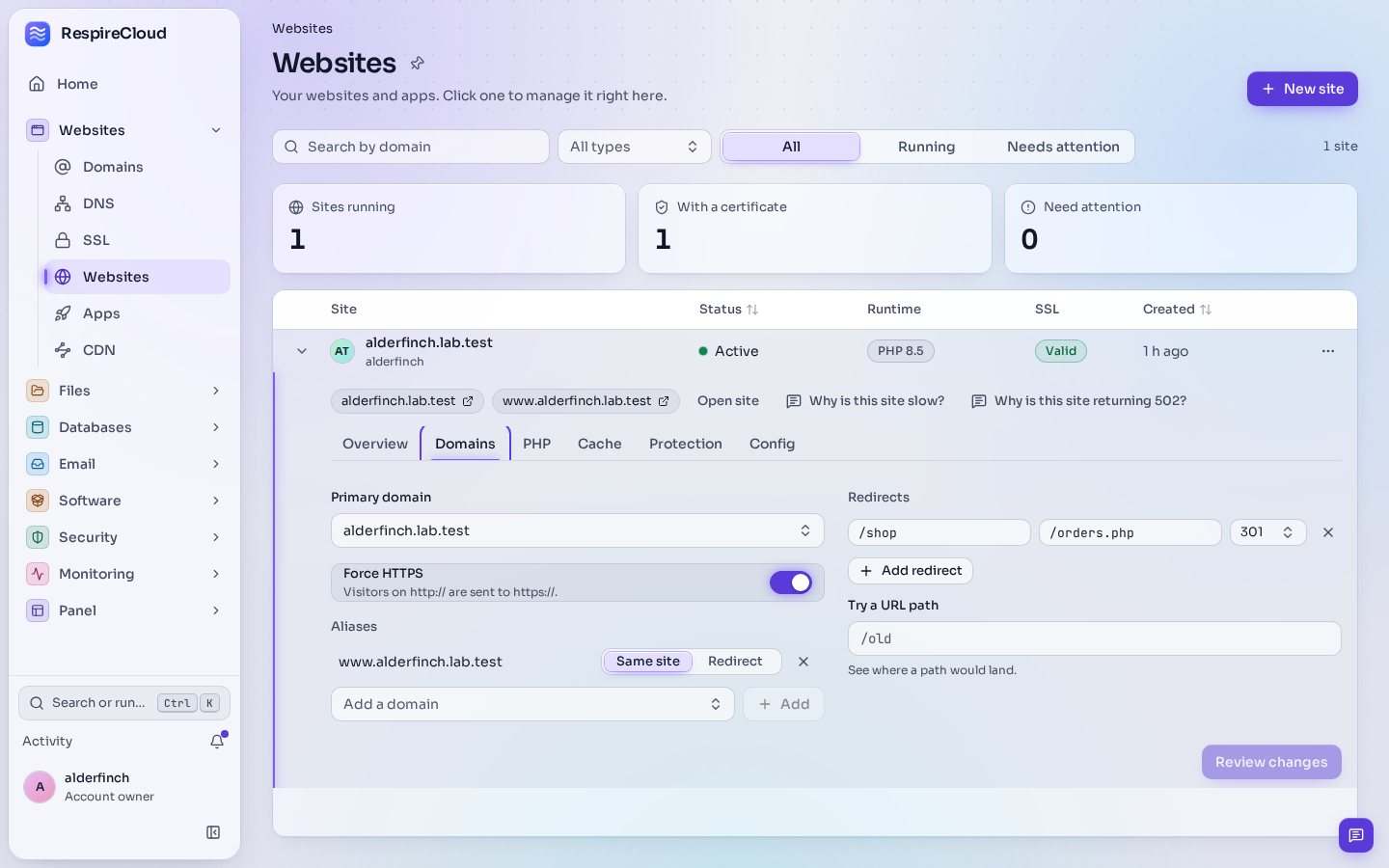Switch to the Cache tab
1389x868 pixels.
(600, 444)
